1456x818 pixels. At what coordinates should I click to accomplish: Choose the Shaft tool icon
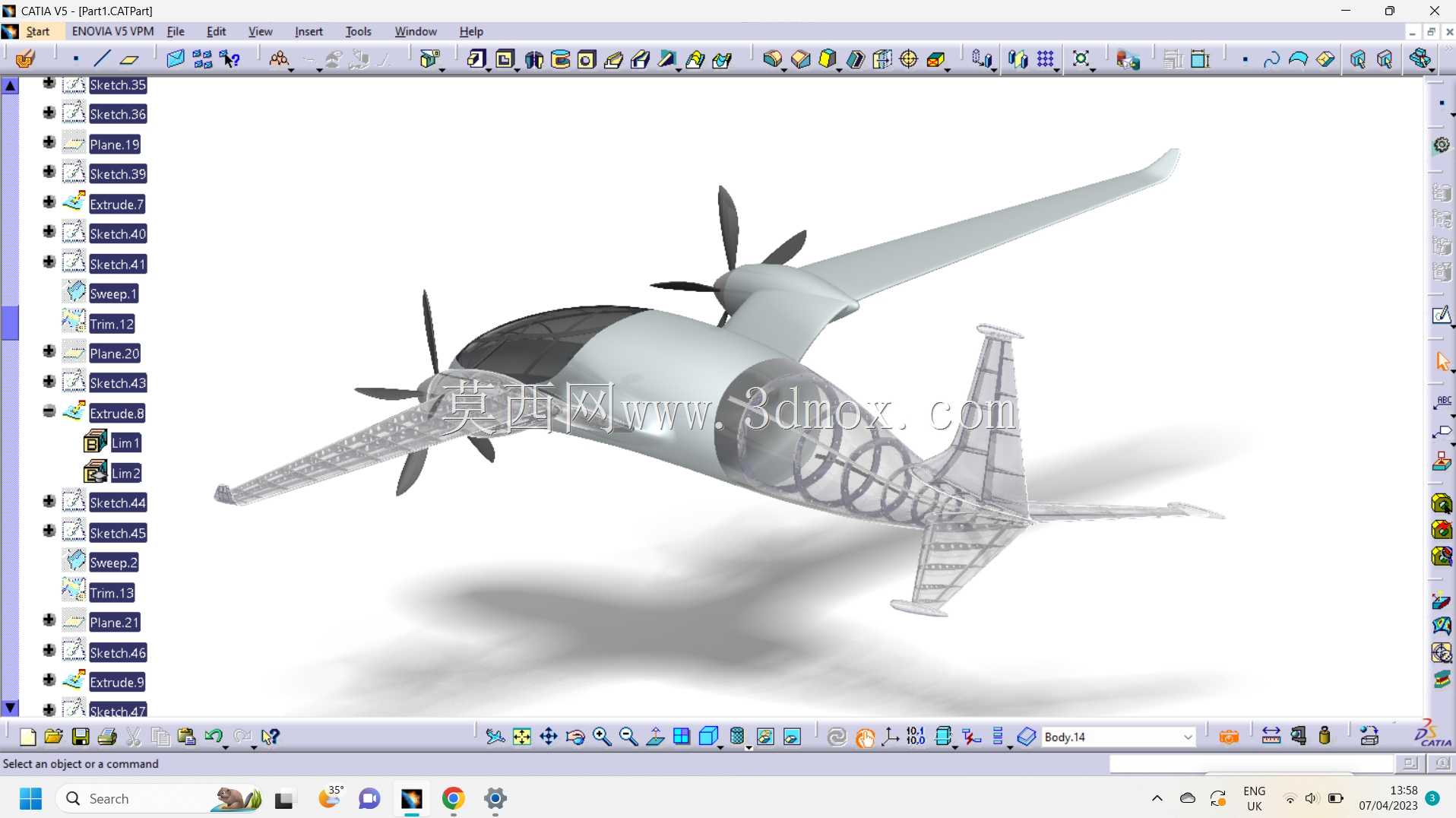533,59
